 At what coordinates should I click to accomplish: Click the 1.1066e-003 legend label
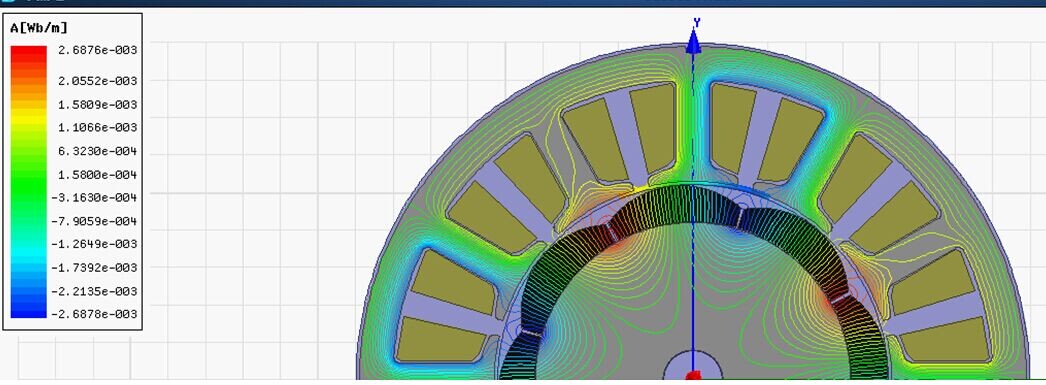(x=97, y=127)
